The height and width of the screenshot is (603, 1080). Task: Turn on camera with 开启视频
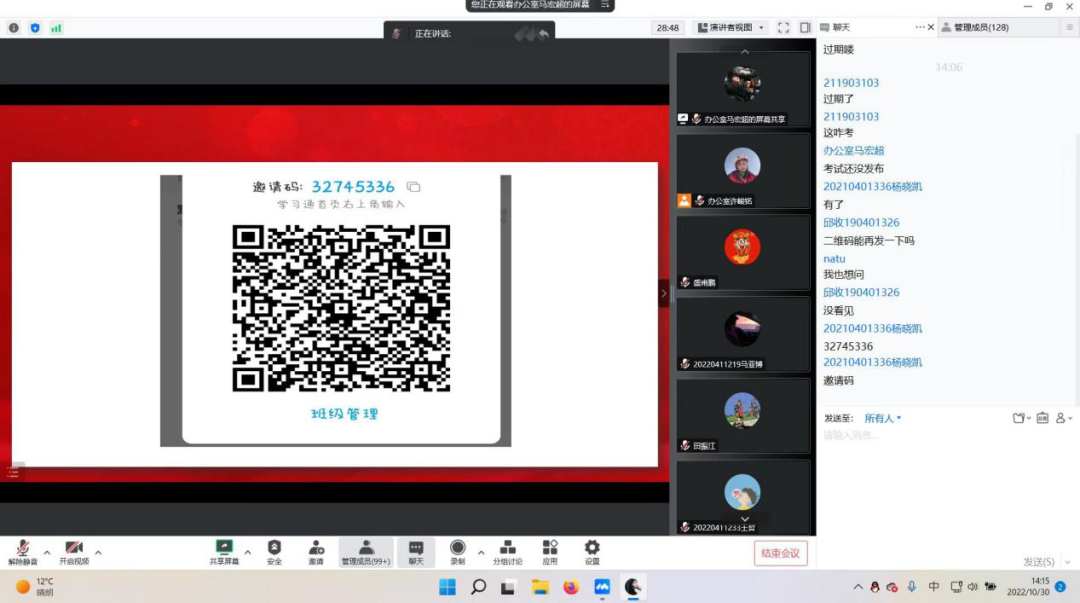(x=74, y=551)
